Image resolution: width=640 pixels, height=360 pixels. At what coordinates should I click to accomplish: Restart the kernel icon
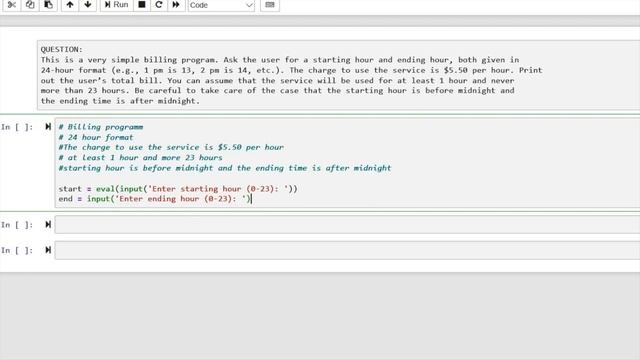(159, 5)
